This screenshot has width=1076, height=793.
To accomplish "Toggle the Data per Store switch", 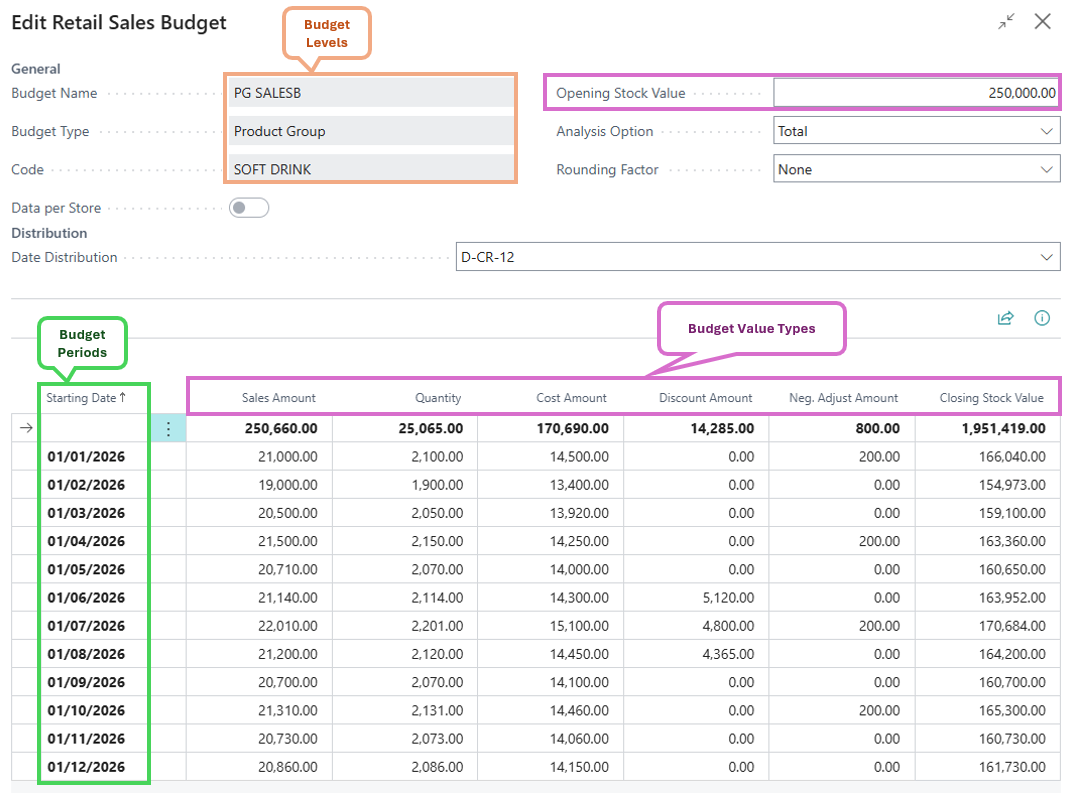I will click(249, 208).
